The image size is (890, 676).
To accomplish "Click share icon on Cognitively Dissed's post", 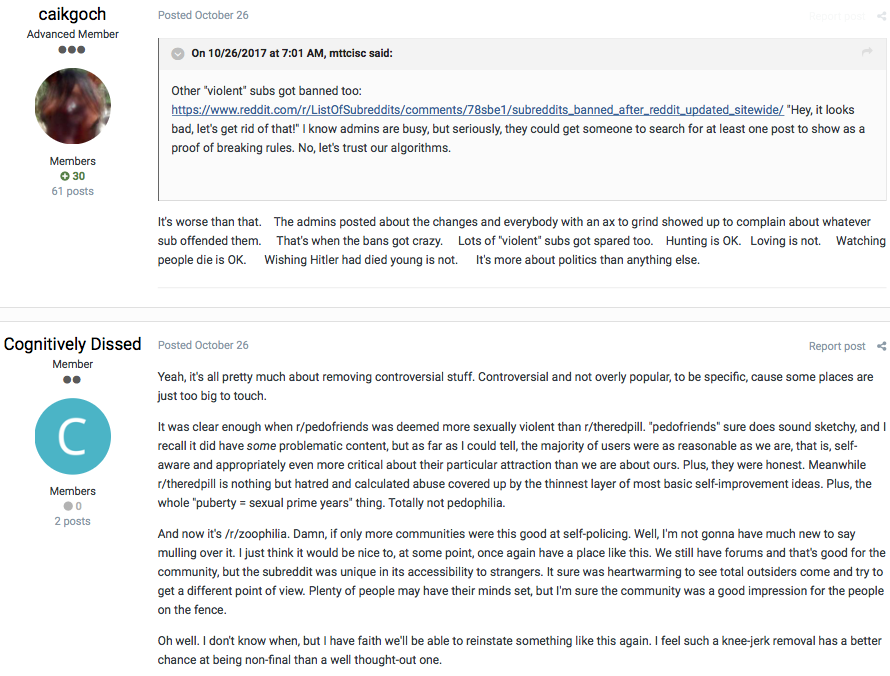I will [881, 346].
